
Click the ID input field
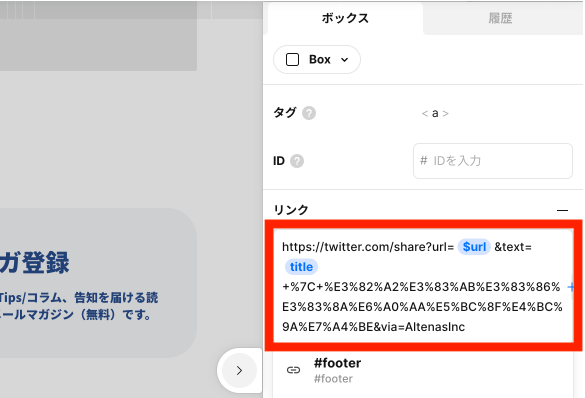click(492, 161)
